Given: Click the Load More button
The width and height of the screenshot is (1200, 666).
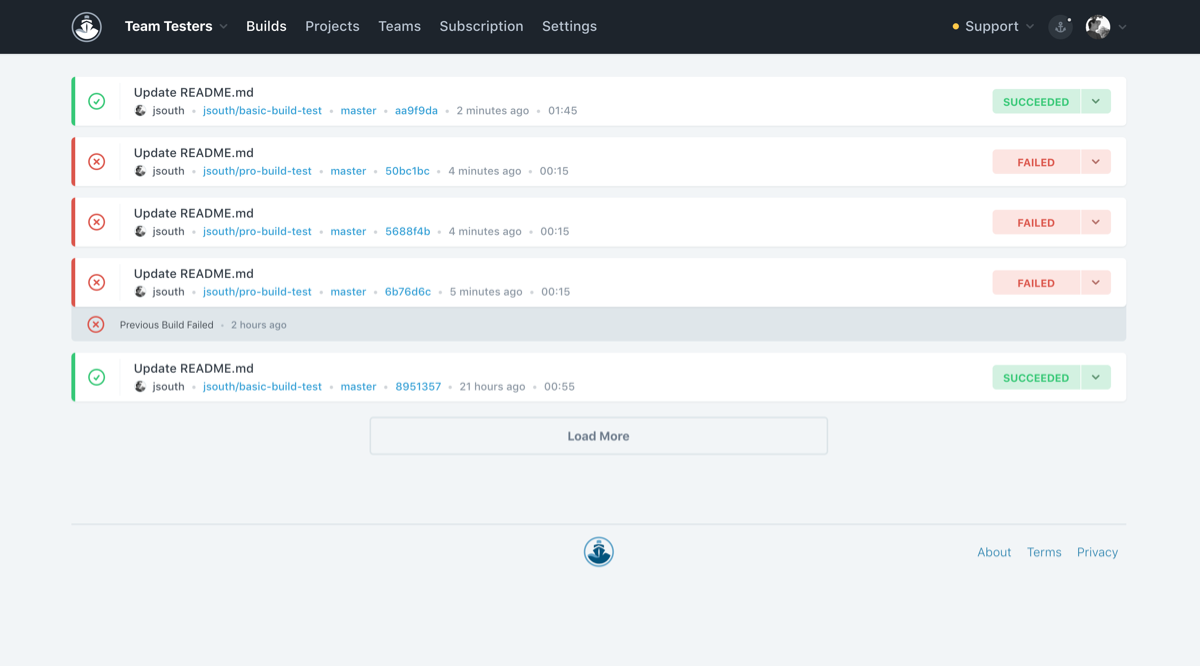Looking at the screenshot, I should (x=598, y=435).
